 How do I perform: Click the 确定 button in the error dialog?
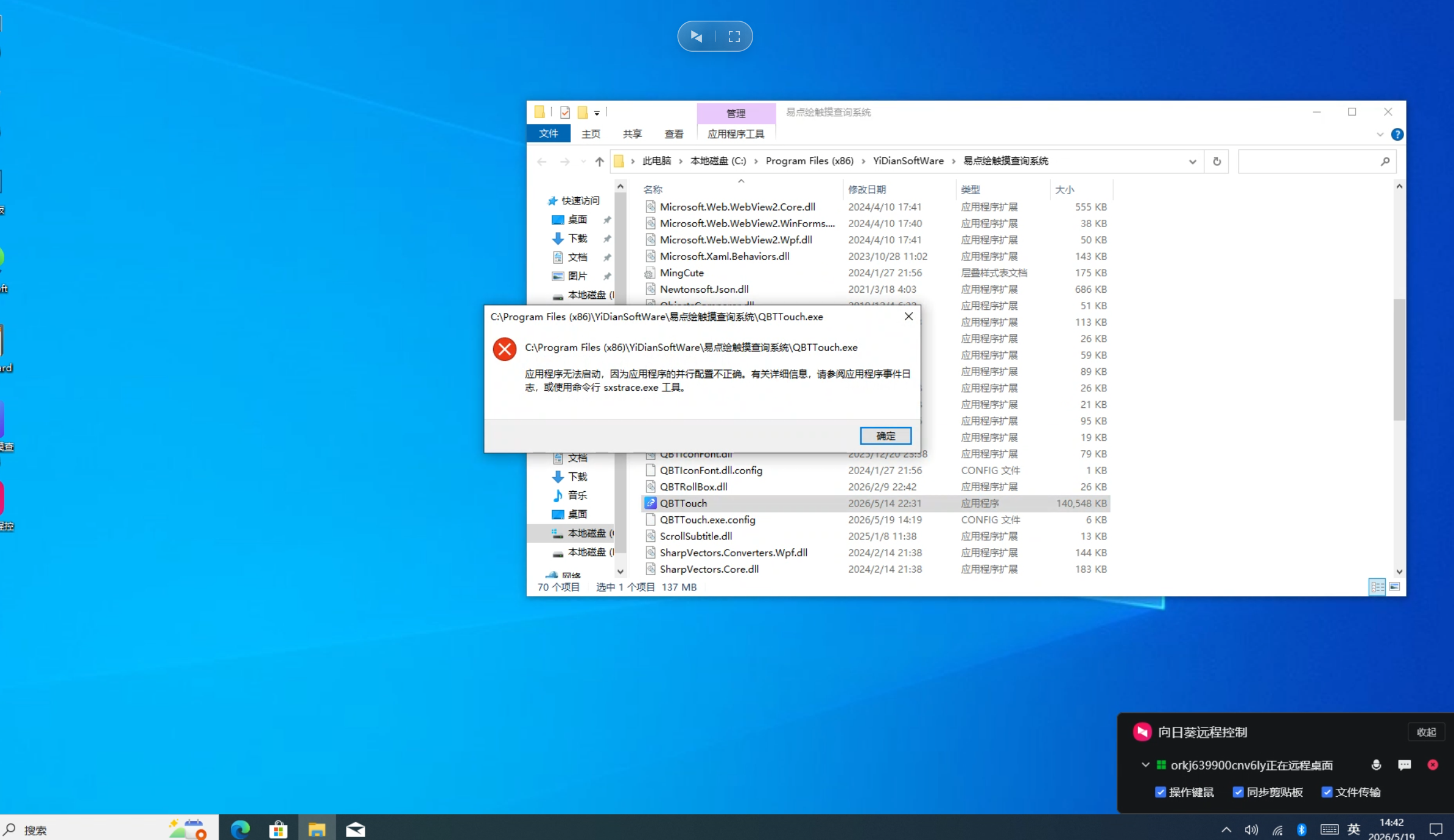pos(885,436)
